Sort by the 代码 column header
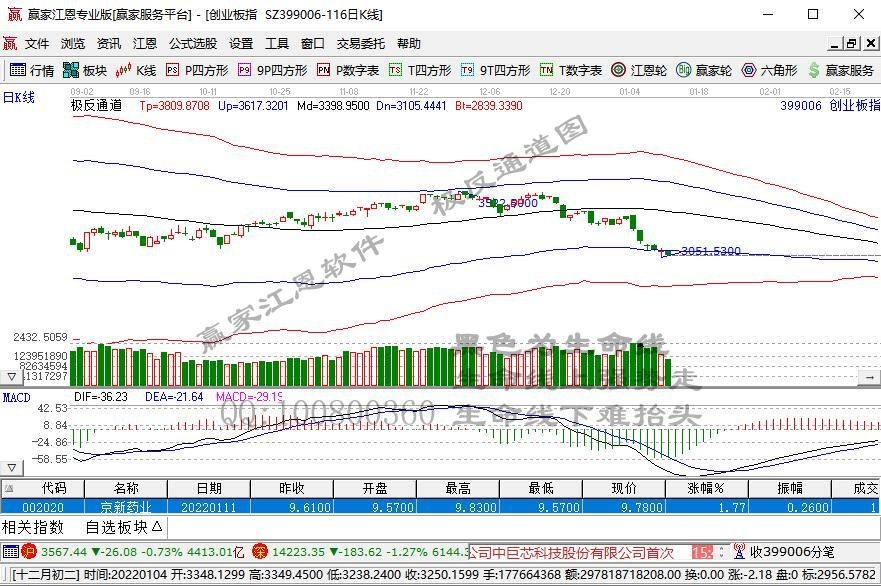 pos(43,488)
